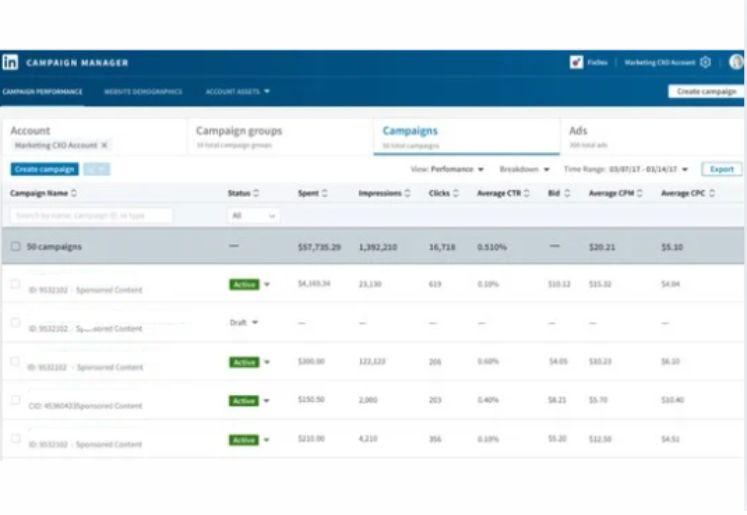Viewport: 747px width, 515px height.
Task: Check the campaign row with $150.50 spent
Action: pos(16,400)
